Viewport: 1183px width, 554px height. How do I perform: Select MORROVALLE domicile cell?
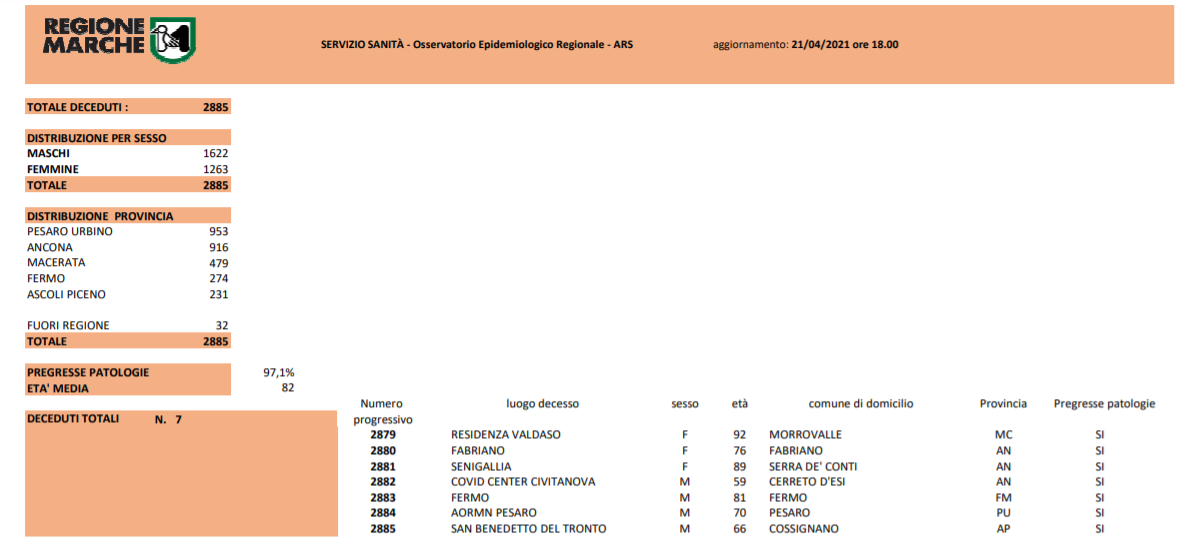pos(805,436)
